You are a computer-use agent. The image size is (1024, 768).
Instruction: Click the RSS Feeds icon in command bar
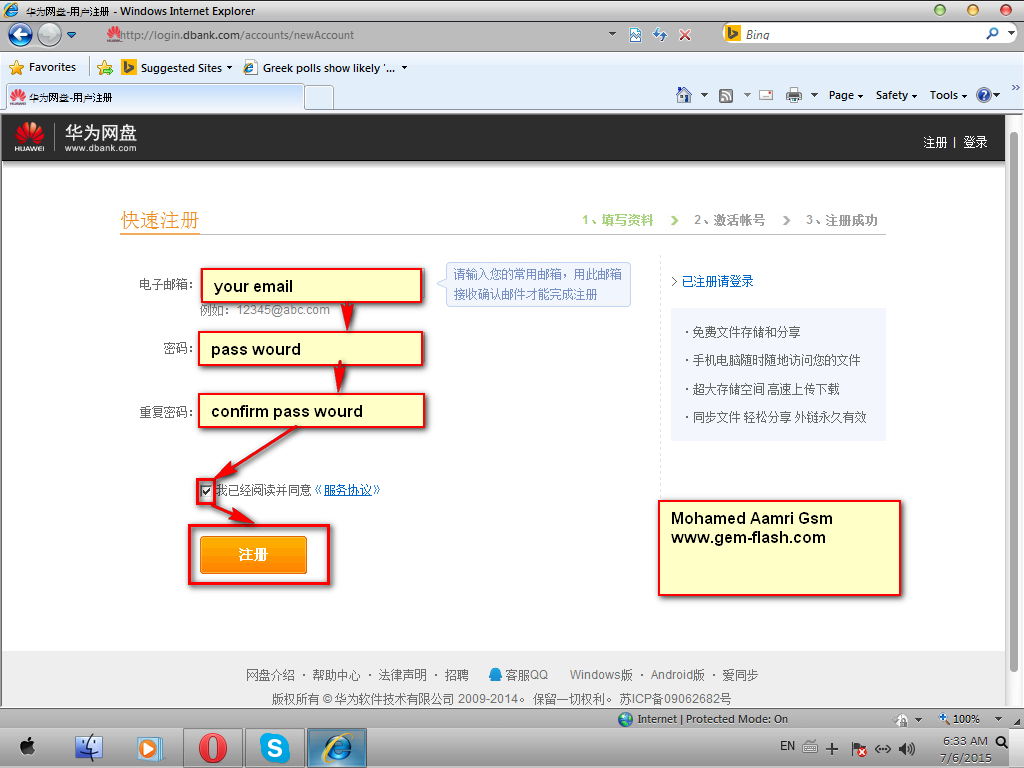(726, 95)
